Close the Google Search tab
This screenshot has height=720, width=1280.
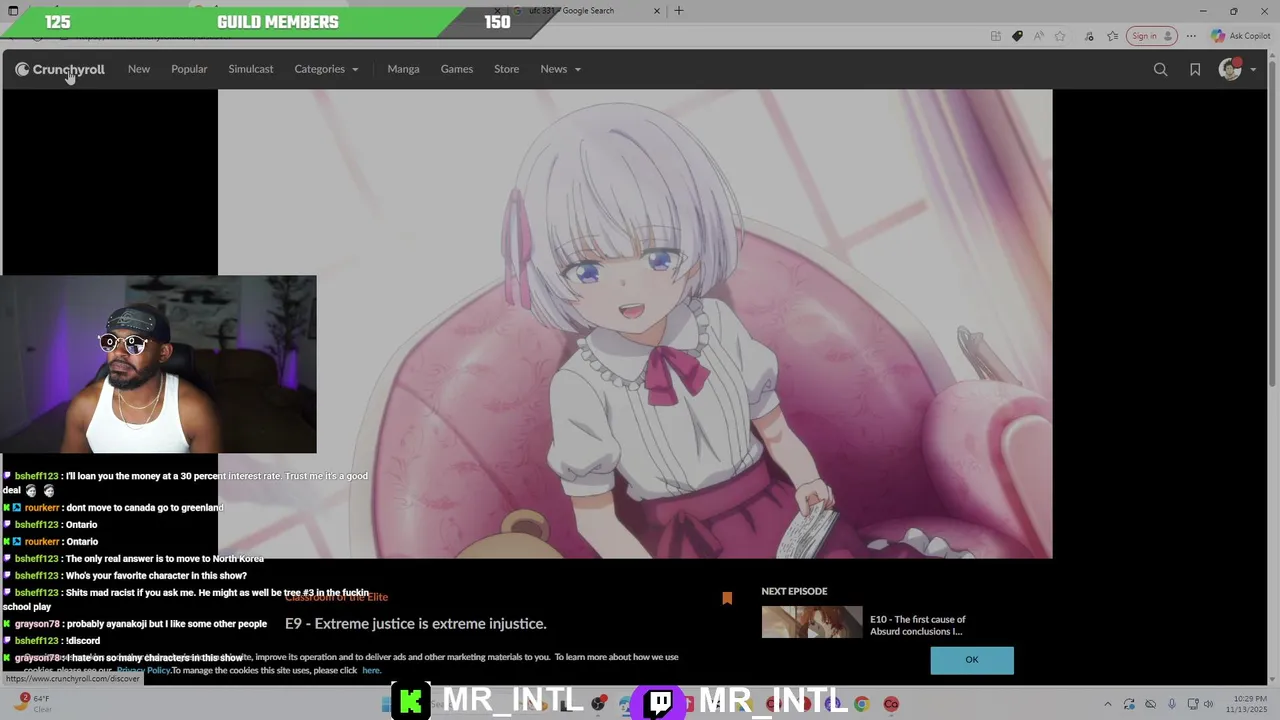click(x=657, y=11)
